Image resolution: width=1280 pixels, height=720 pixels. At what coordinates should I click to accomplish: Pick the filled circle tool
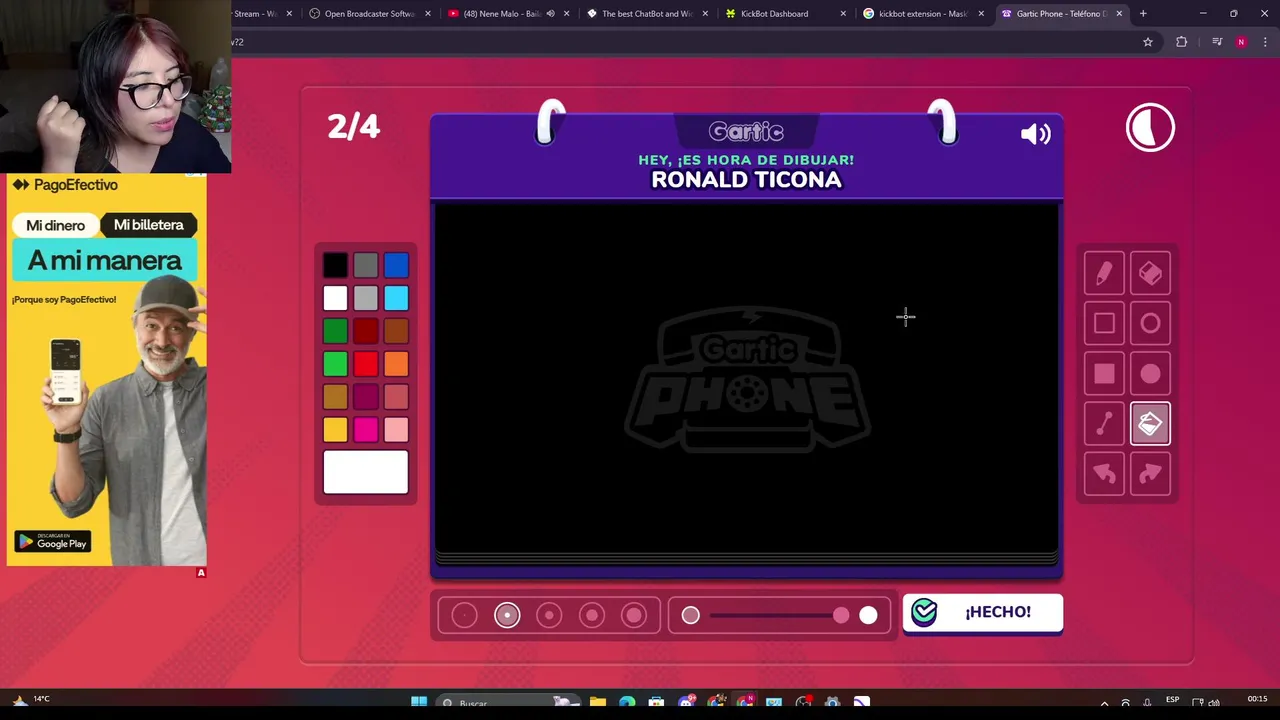click(1150, 373)
